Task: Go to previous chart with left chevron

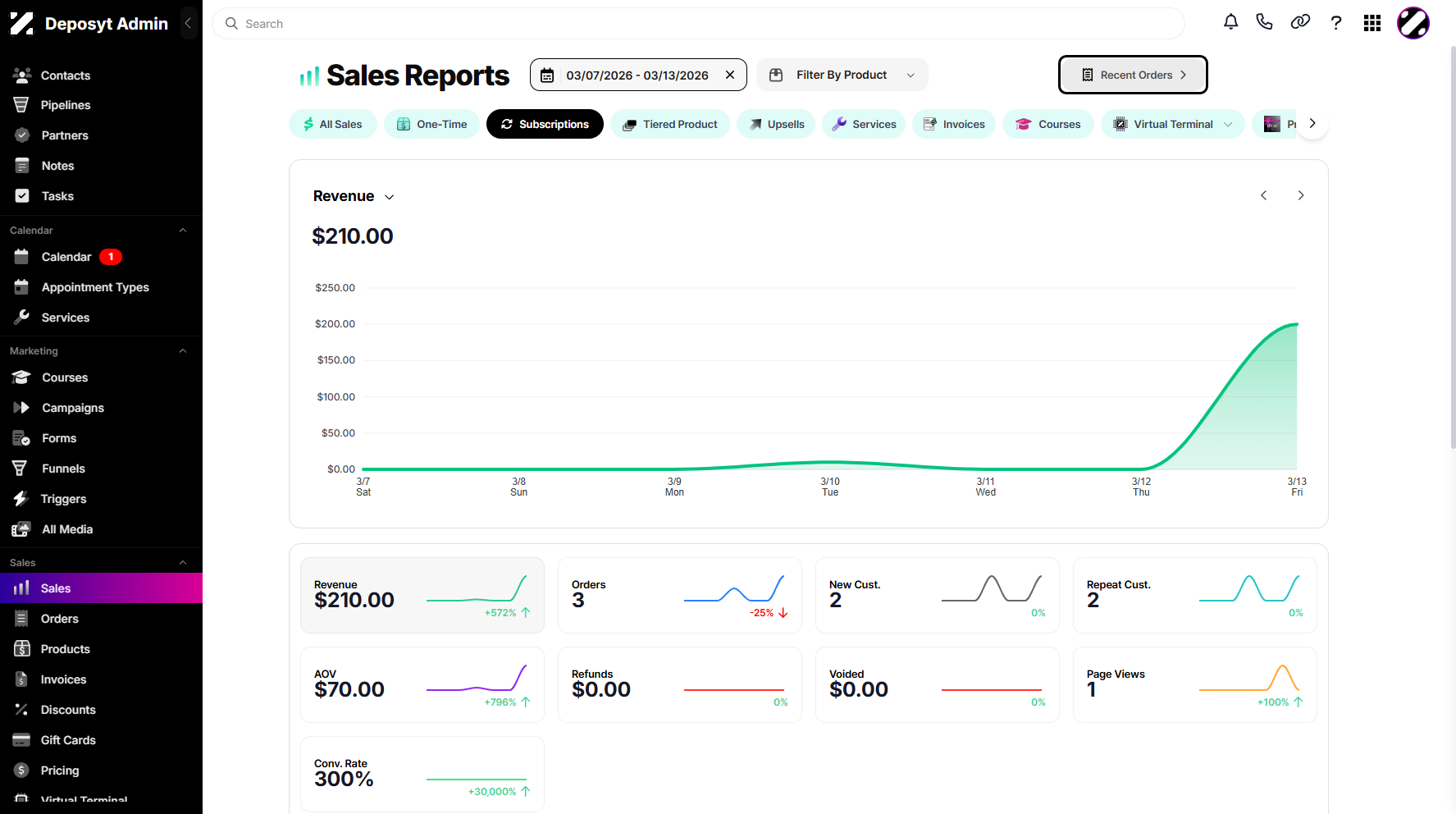Action: [x=1264, y=195]
